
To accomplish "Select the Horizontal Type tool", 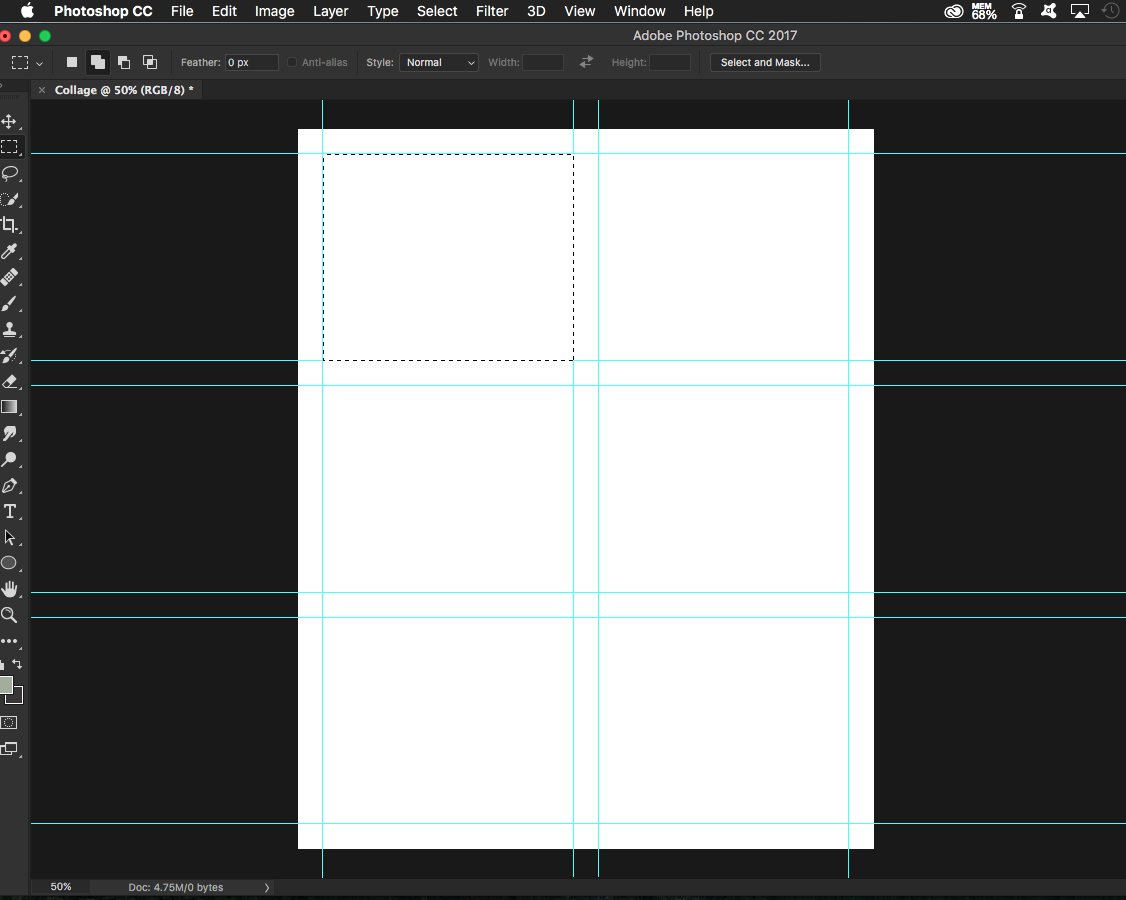I will [x=9, y=511].
